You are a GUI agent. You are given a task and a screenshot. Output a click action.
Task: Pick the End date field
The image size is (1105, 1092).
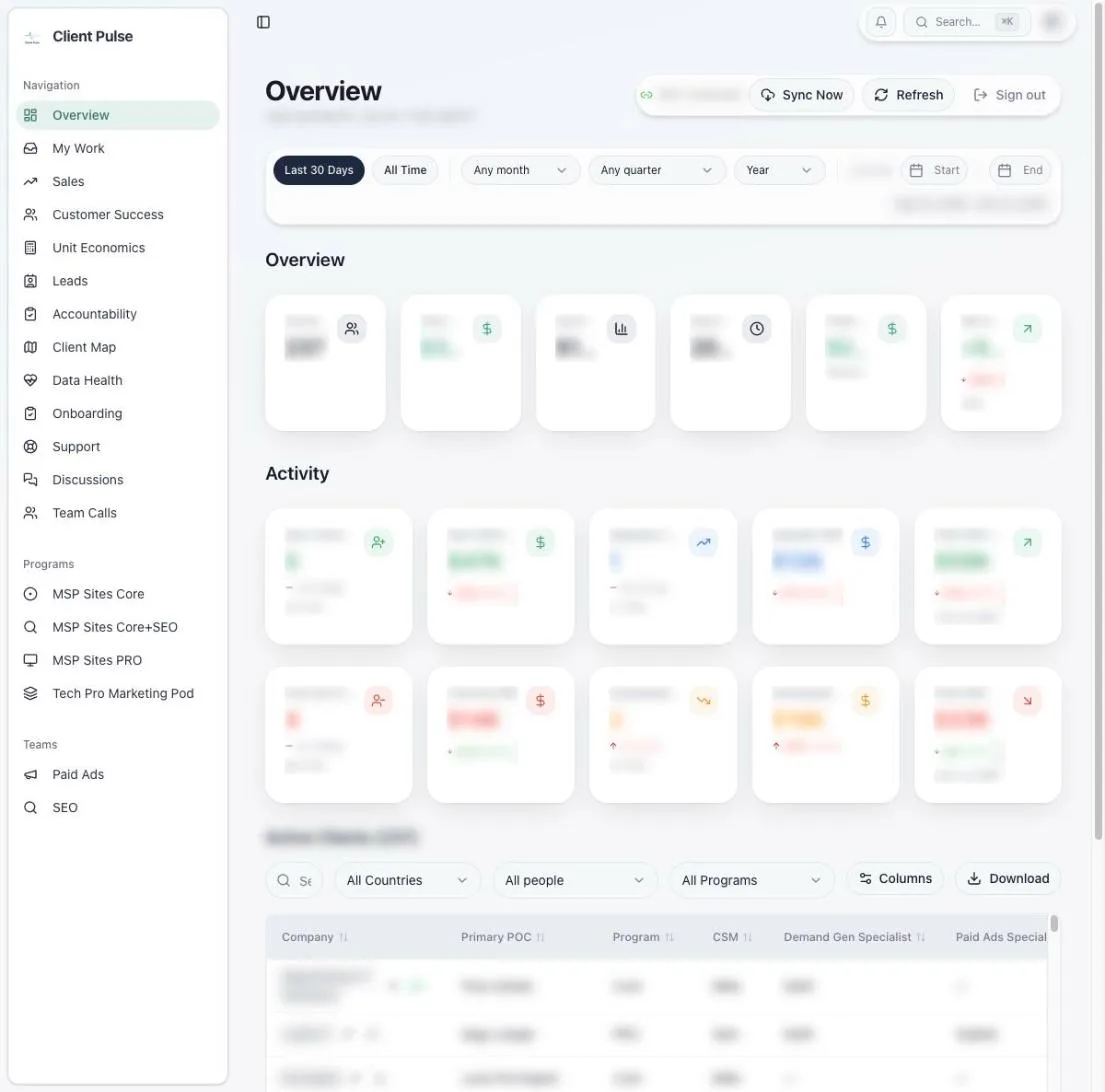tap(1020, 170)
